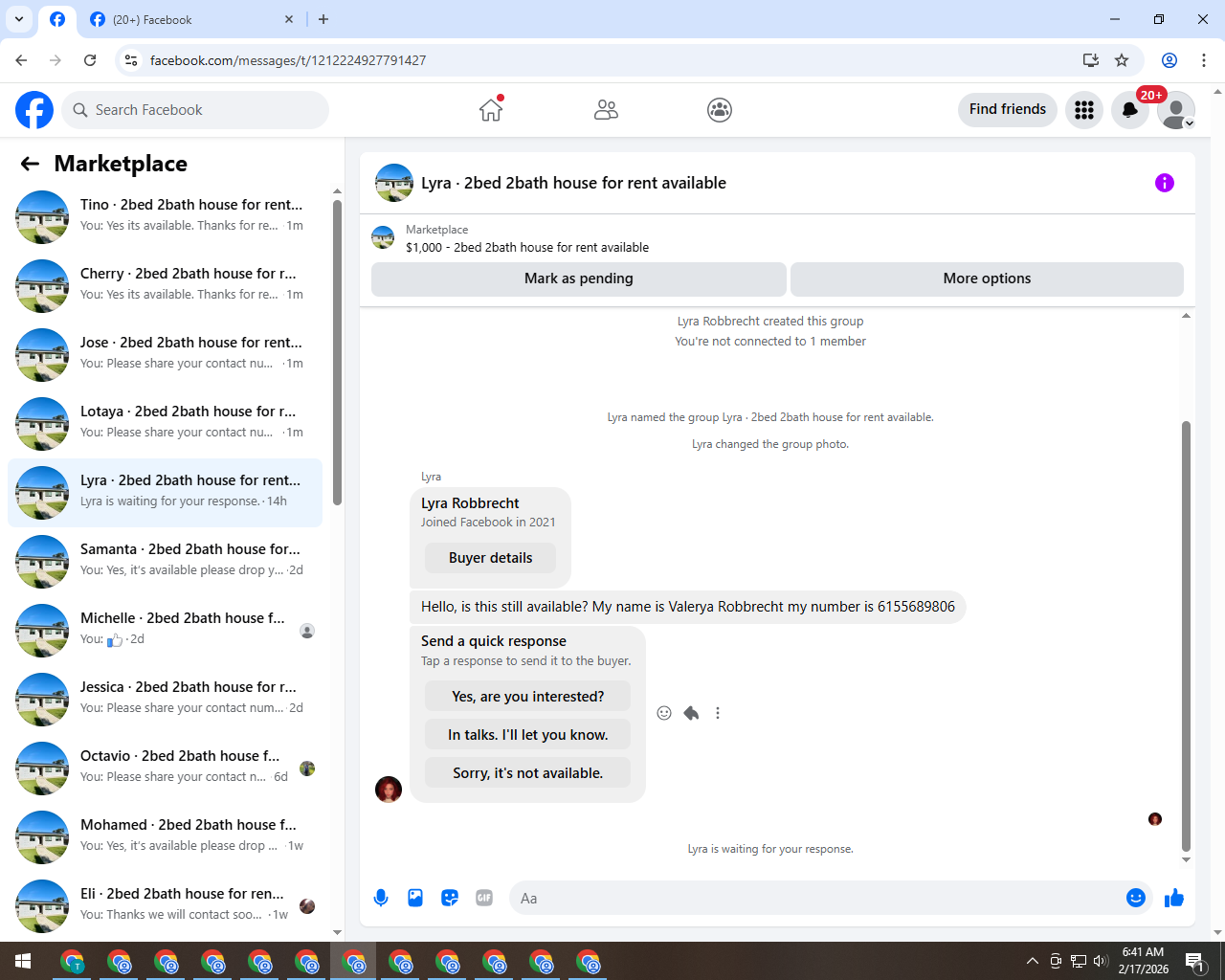Open Michelle's house rental conversation
Viewport: 1225px width, 980px height.
pos(165,631)
